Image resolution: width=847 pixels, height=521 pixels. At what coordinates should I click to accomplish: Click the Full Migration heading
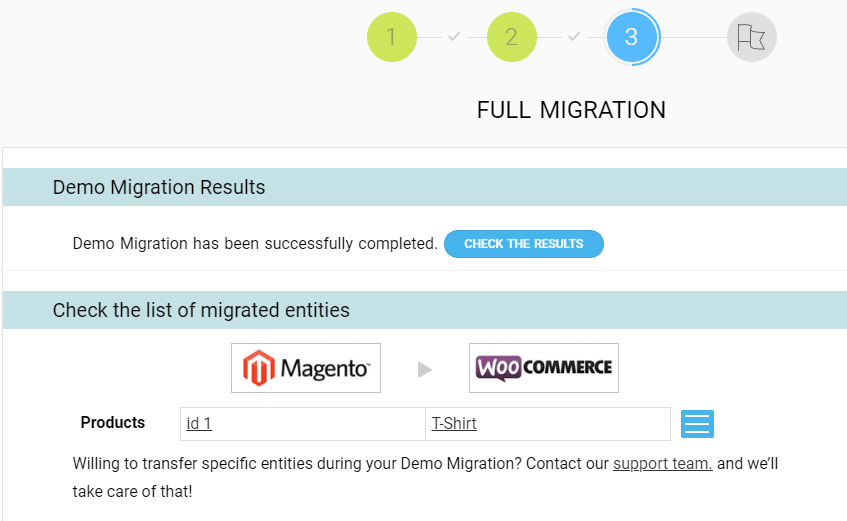[571, 110]
